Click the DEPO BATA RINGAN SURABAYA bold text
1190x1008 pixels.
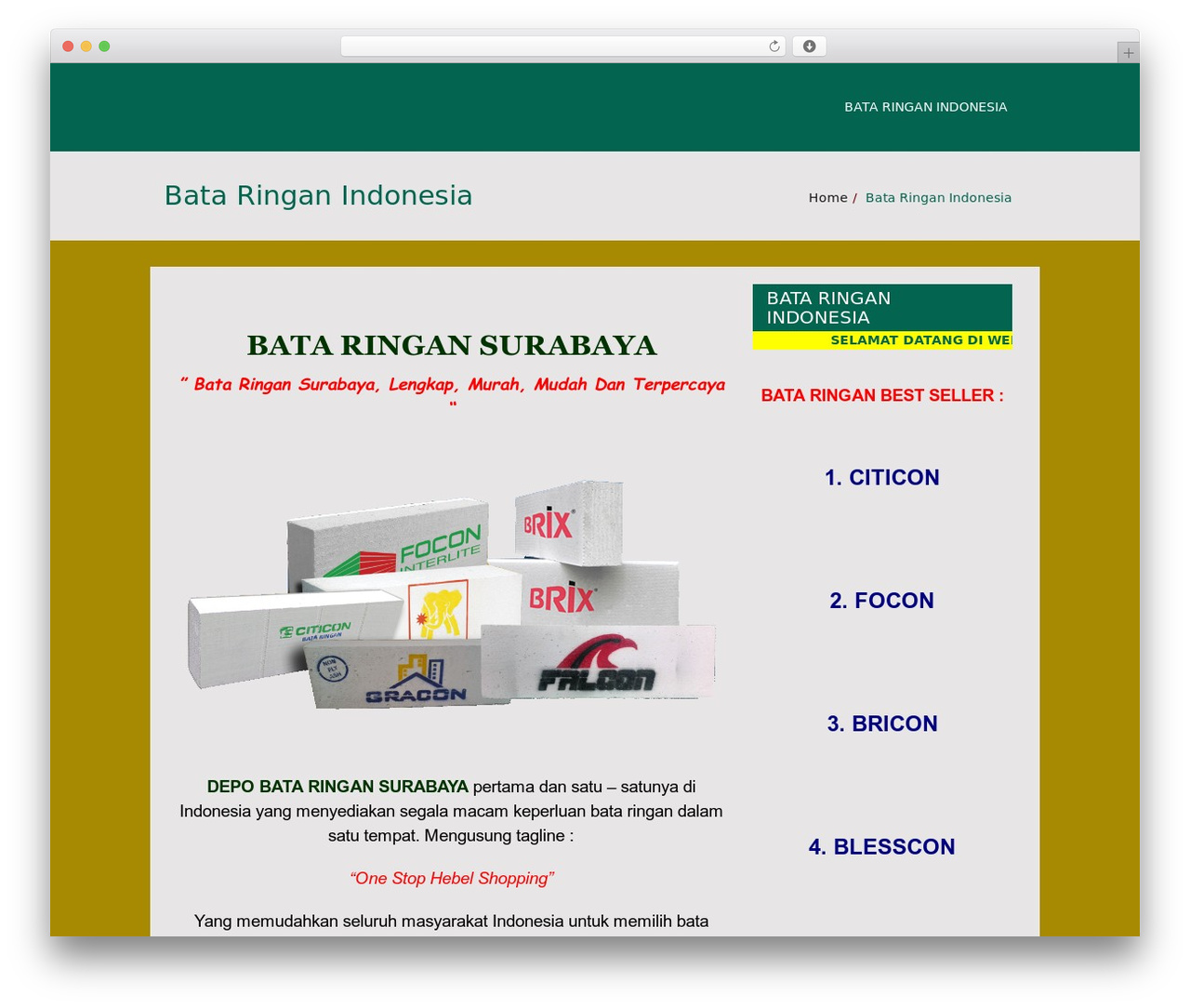[337, 787]
